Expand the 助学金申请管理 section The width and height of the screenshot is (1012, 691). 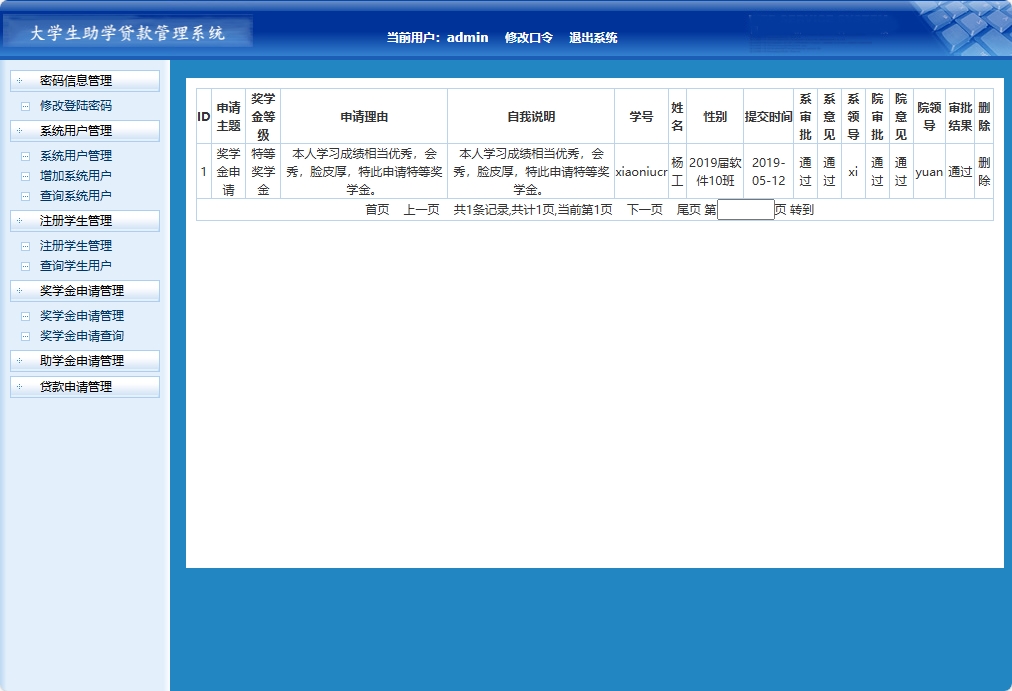[84, 360]
